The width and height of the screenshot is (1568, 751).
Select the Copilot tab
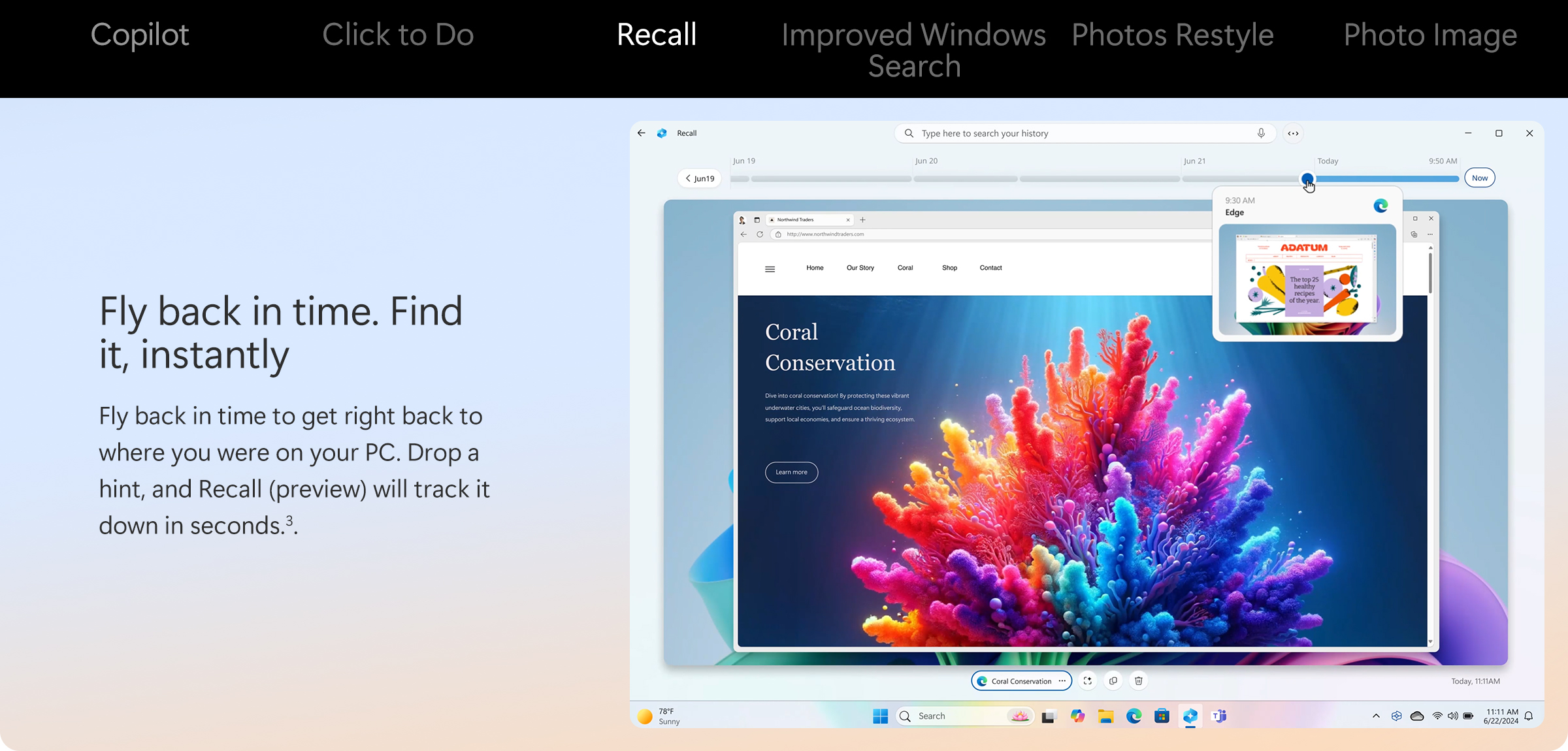point(140,35)
